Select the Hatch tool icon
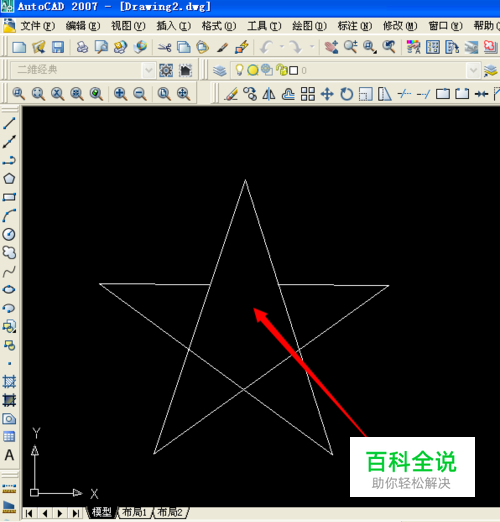 point(9,381)
